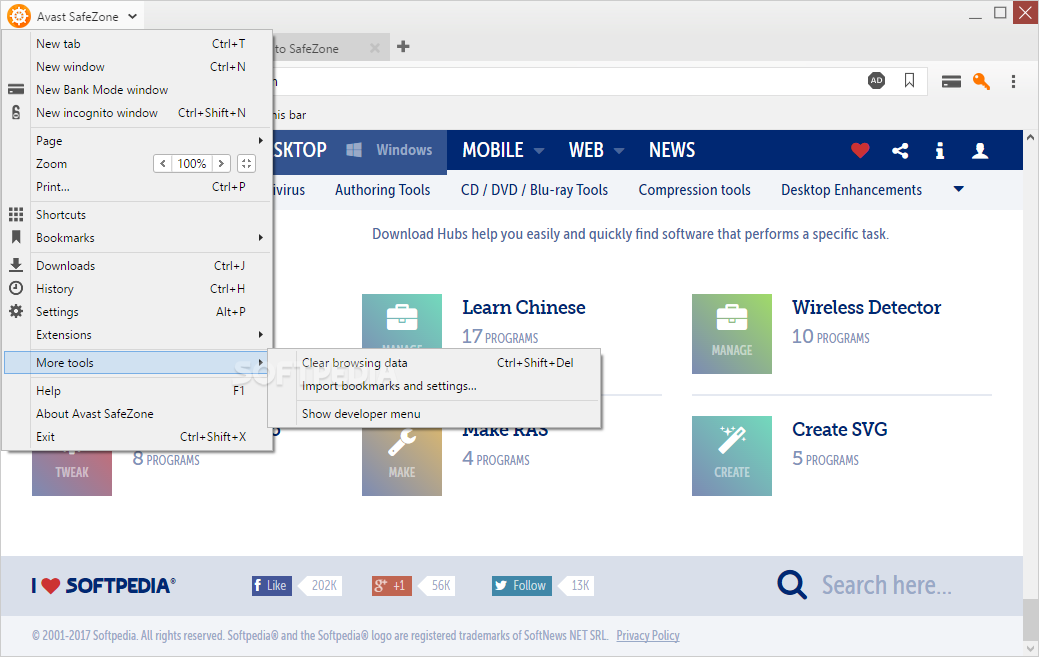Click the user account icon
Image resolution: width=1039 pixels, height=657 pixels.
[980, 151]
